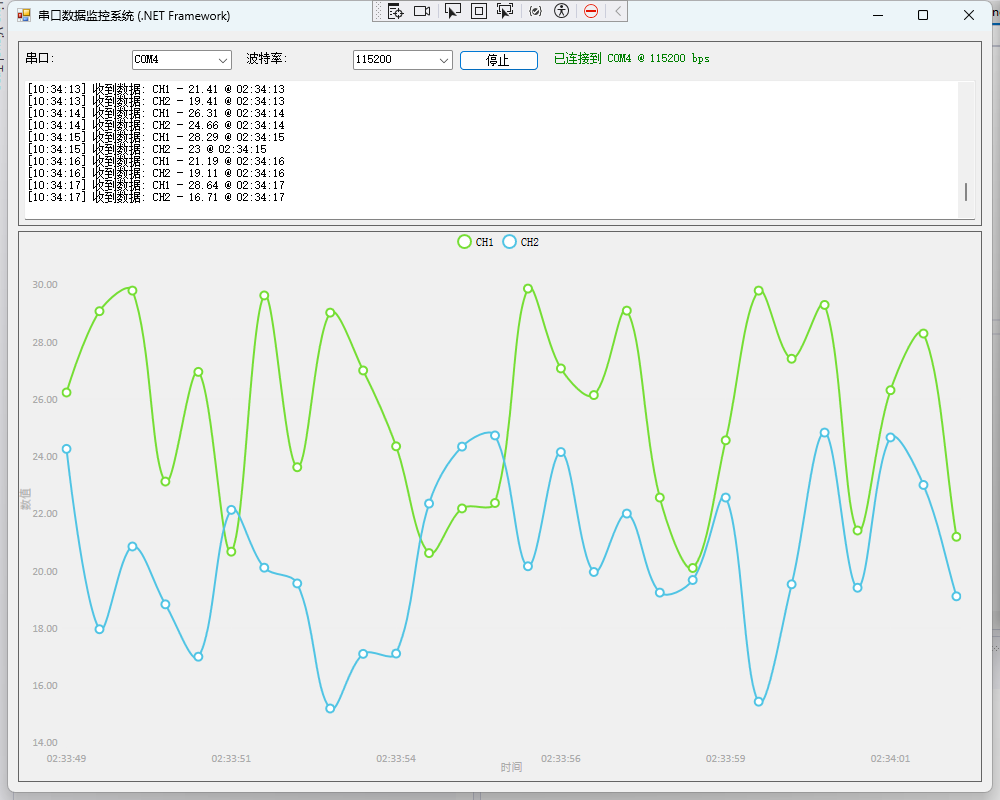Image resolution: width=1000 pixels, height=800 pixels.
Task: Click the app icon in title bar
Action: pos(24,15)
